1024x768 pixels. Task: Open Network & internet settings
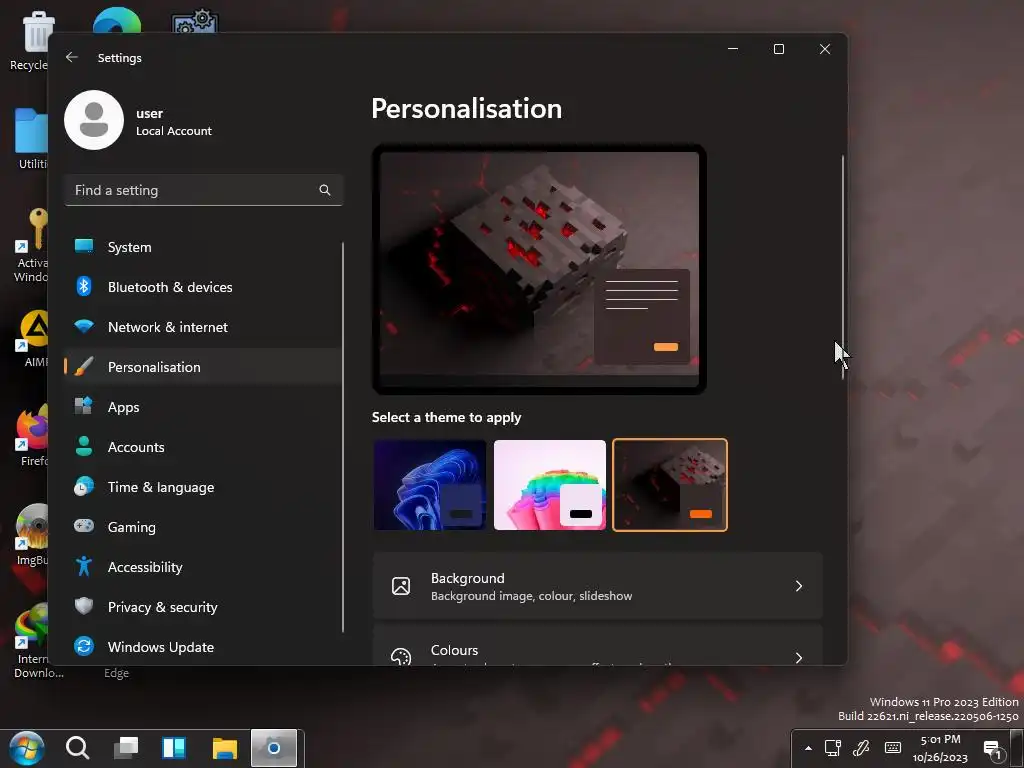pyautogui.click(x=202, y=327)
